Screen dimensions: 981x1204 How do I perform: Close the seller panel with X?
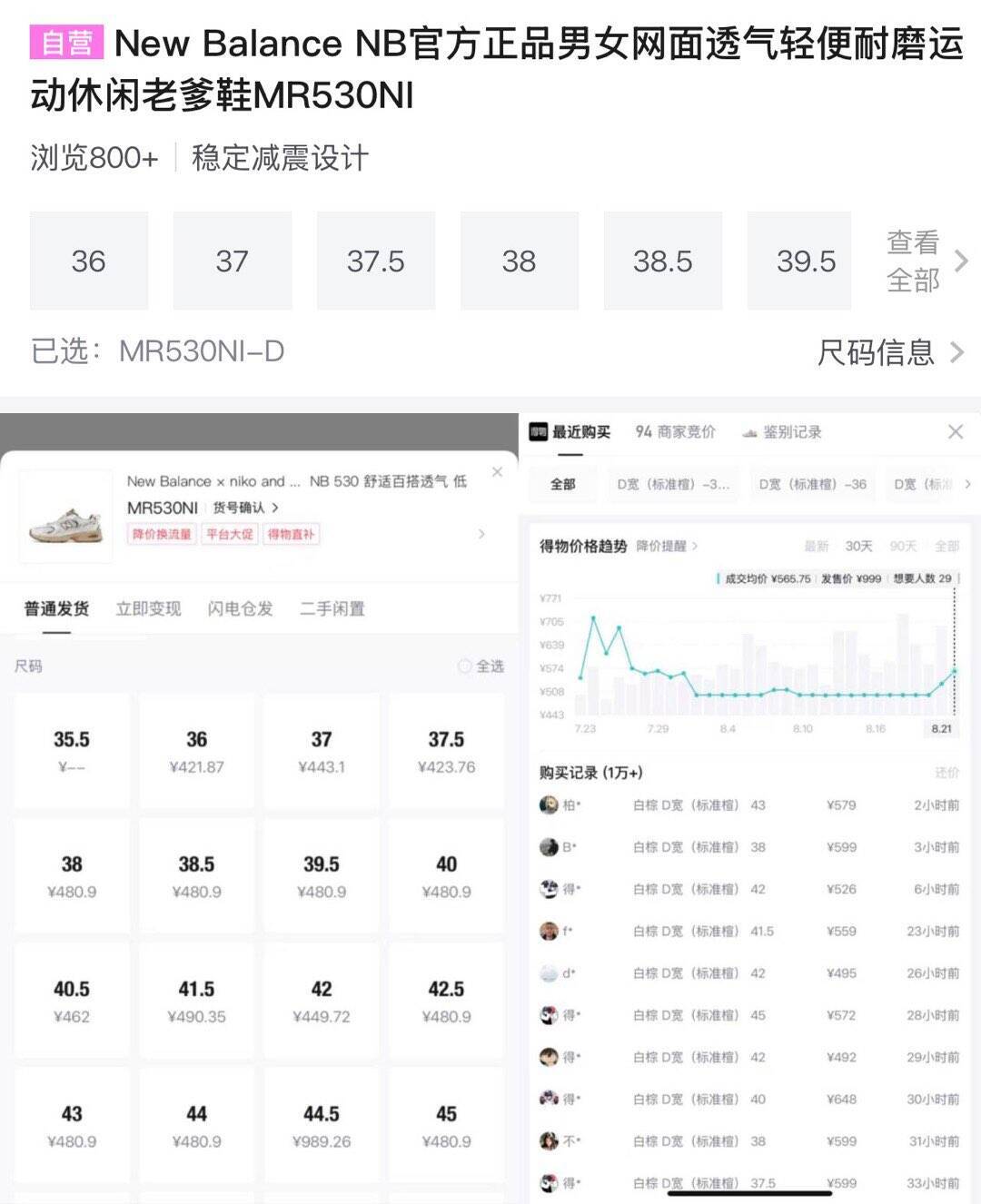point(497,471)
